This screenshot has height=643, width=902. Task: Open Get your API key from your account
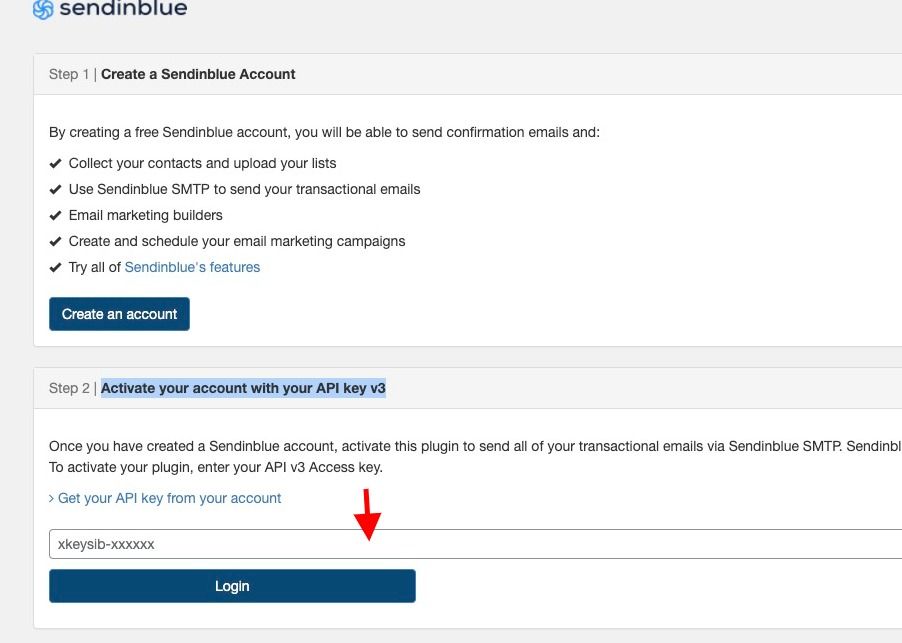169,498
